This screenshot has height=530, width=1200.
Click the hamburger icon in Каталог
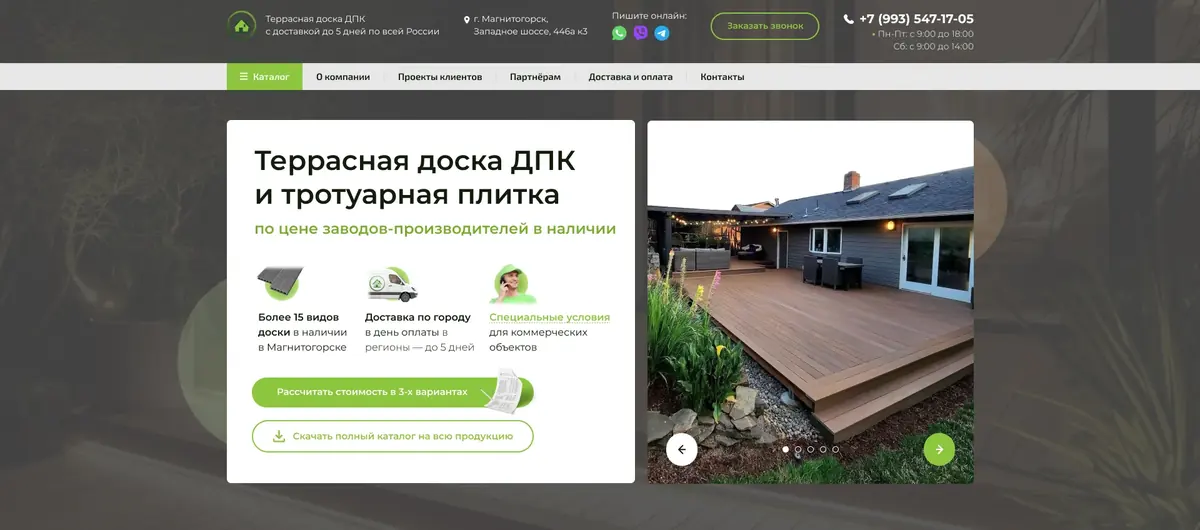point(243,77)
